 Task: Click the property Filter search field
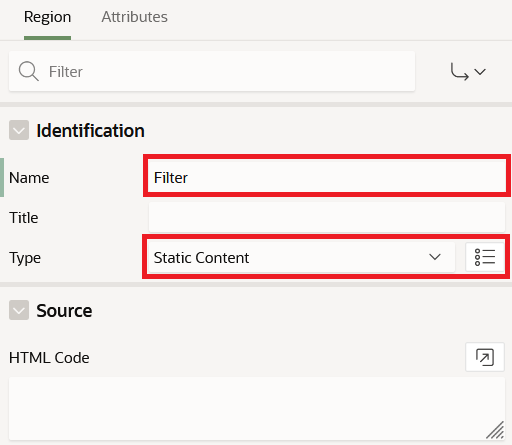tap(212, 71)
